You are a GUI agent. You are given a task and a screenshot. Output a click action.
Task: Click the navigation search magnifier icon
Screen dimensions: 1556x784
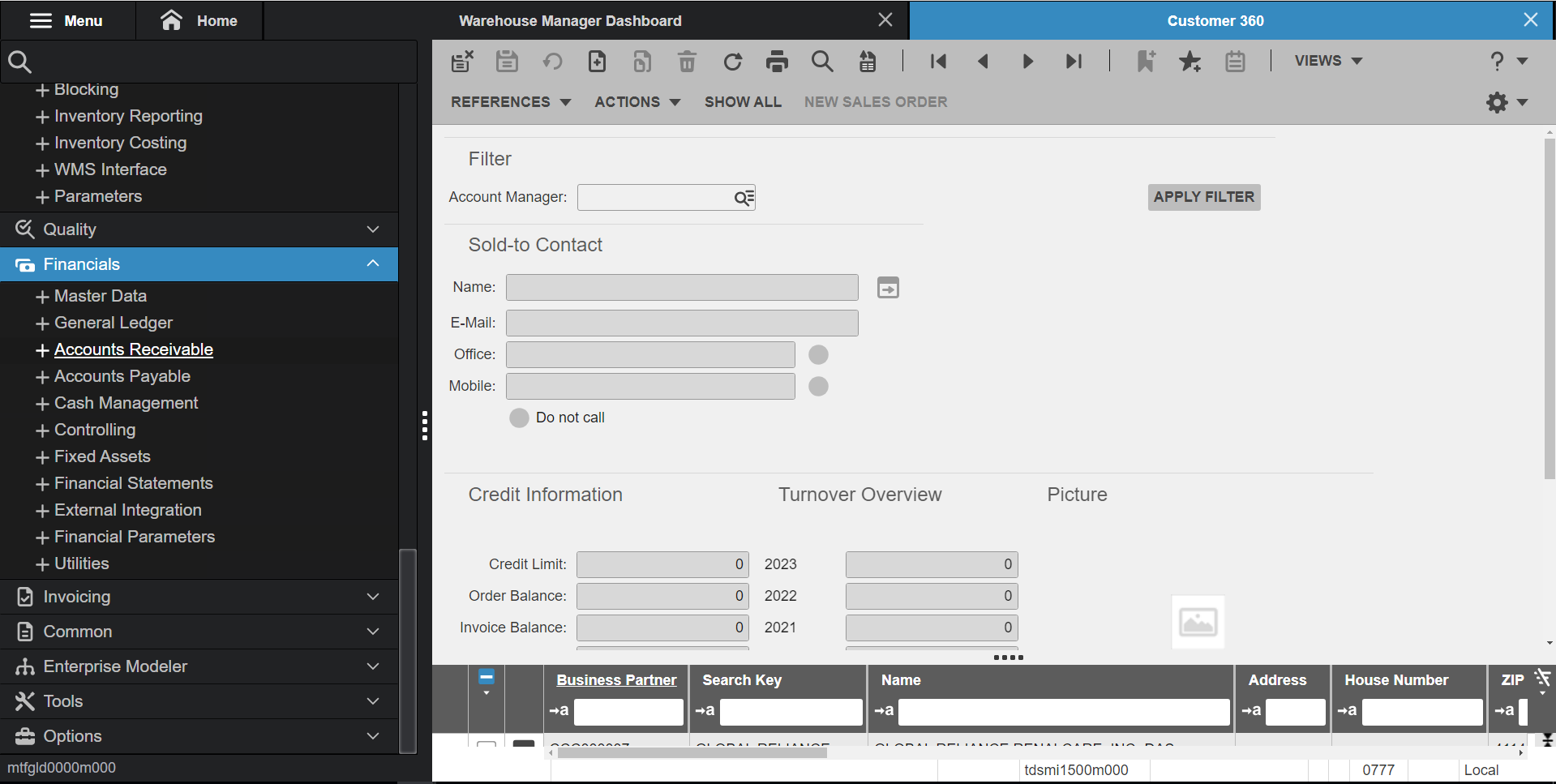tap(19, 62)
